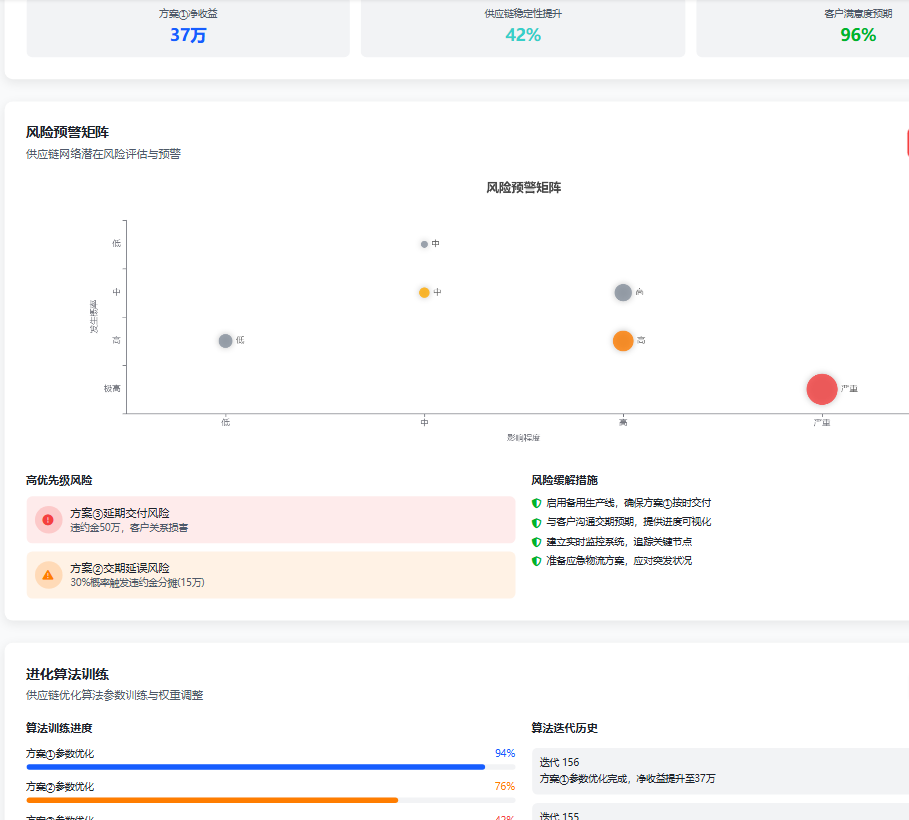Viewport: 909px width, 820px height.
Task: Select the orange 高 bubble in the chart
Action: click(623, 340)
